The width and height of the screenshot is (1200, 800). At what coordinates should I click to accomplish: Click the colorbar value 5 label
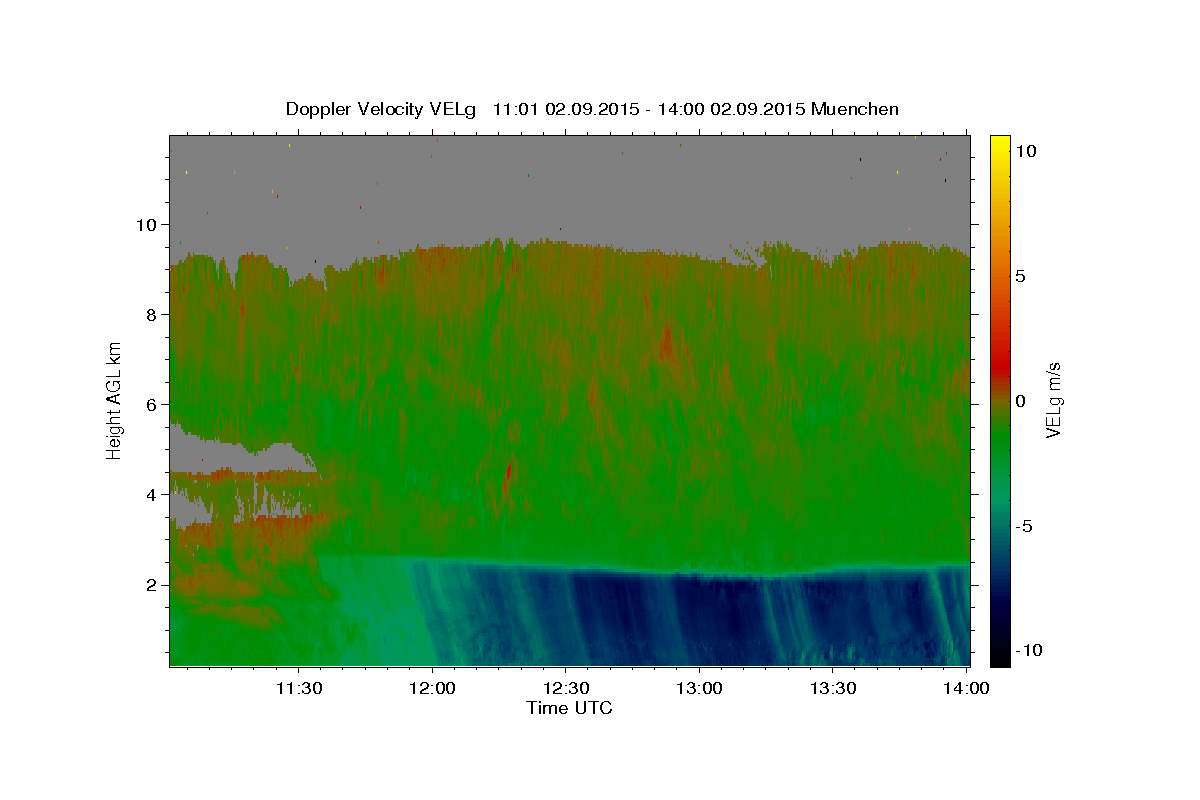pos(1020,276)
